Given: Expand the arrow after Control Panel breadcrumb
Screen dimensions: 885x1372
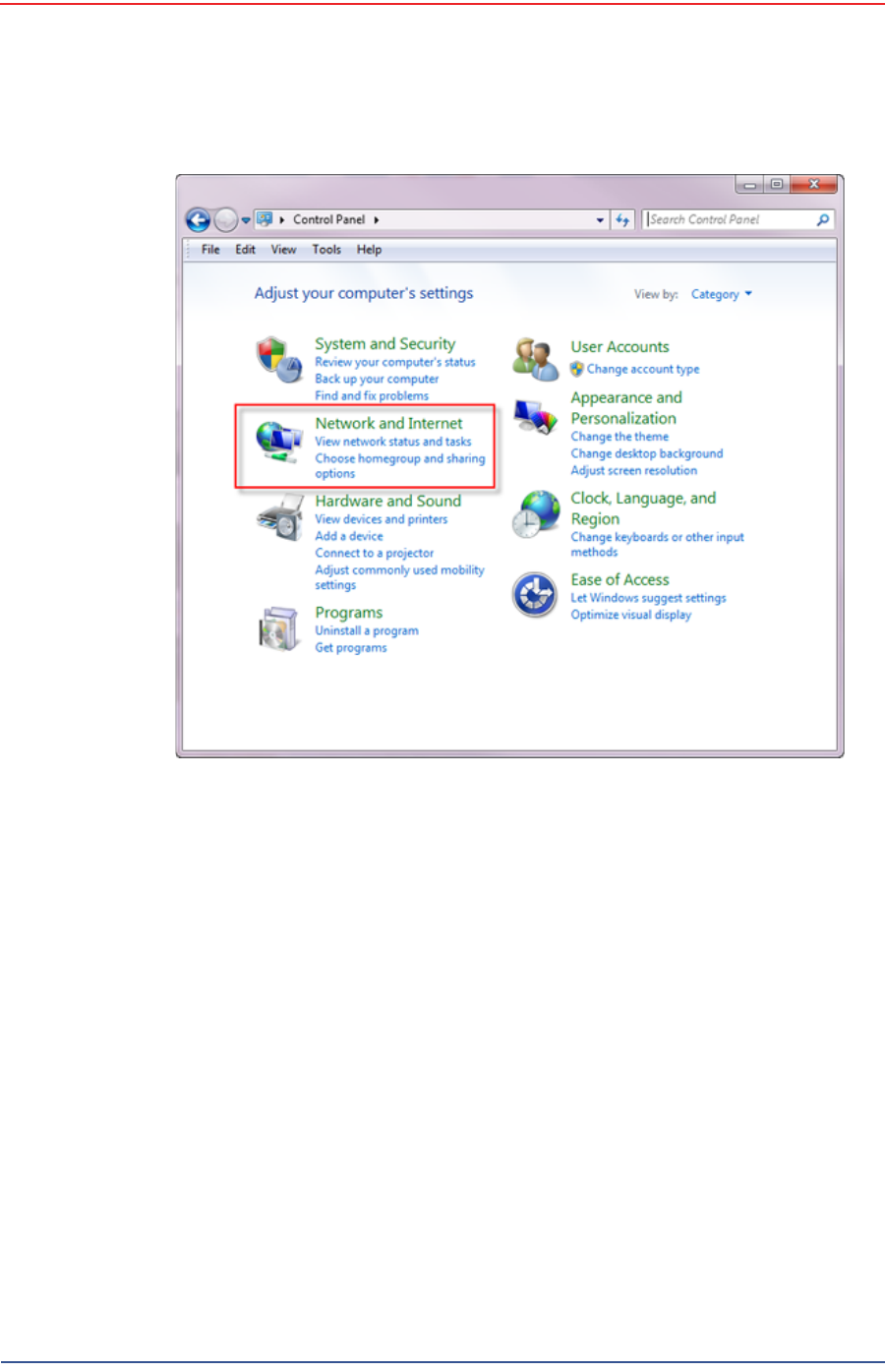Looking at the screenshot, I should click(376, 220).
